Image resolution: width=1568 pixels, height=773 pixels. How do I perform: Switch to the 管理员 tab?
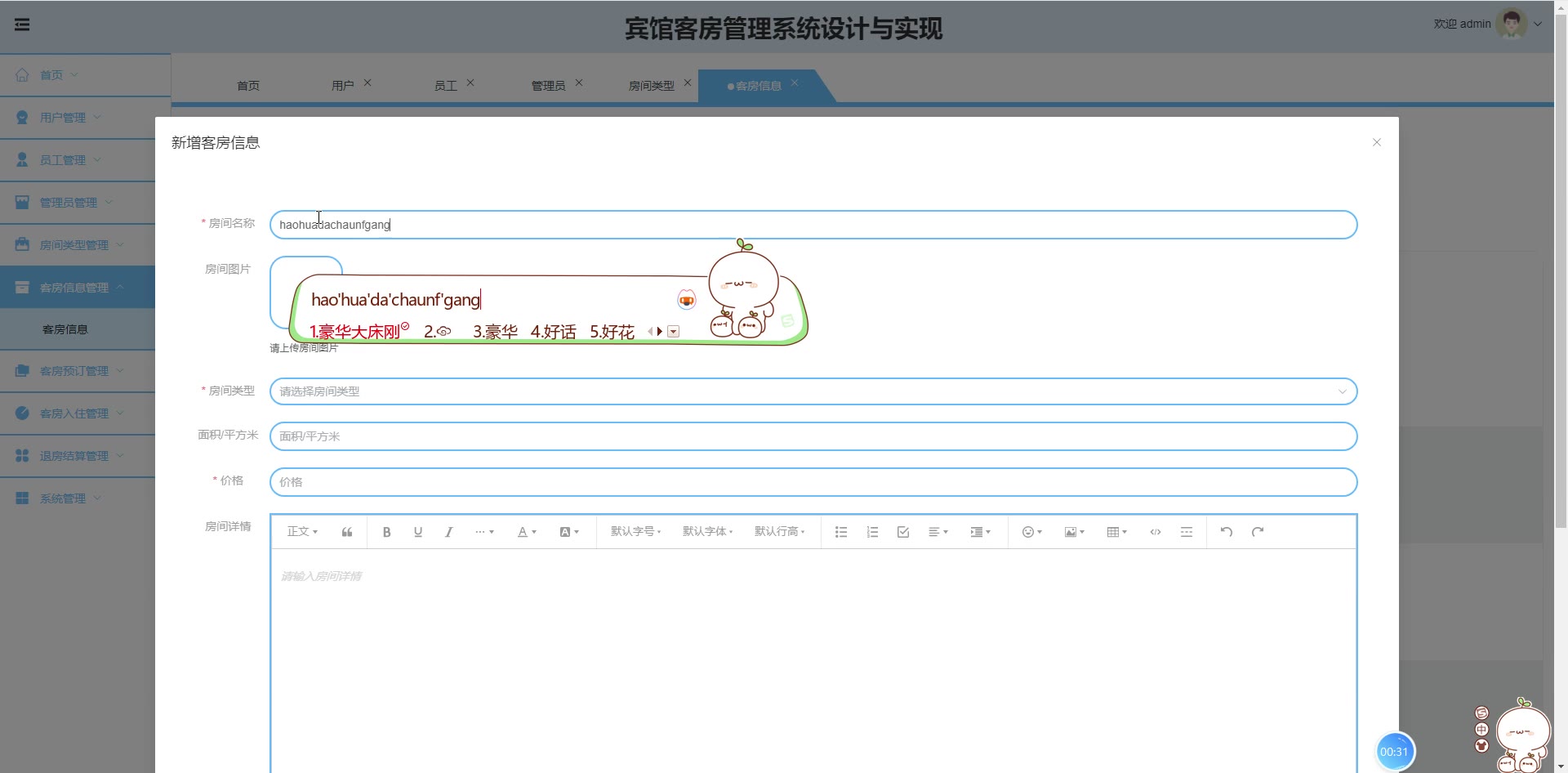[548, 86]
